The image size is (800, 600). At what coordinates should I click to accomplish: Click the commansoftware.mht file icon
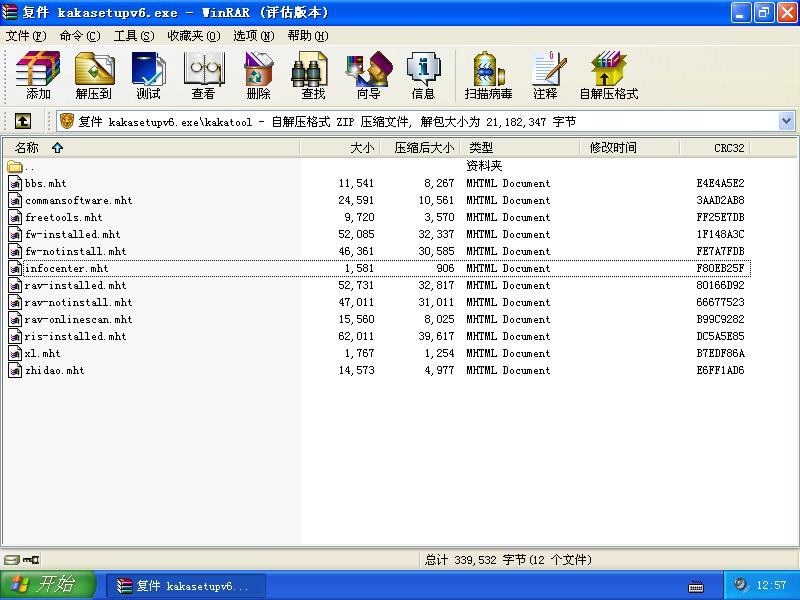[15, 200]
